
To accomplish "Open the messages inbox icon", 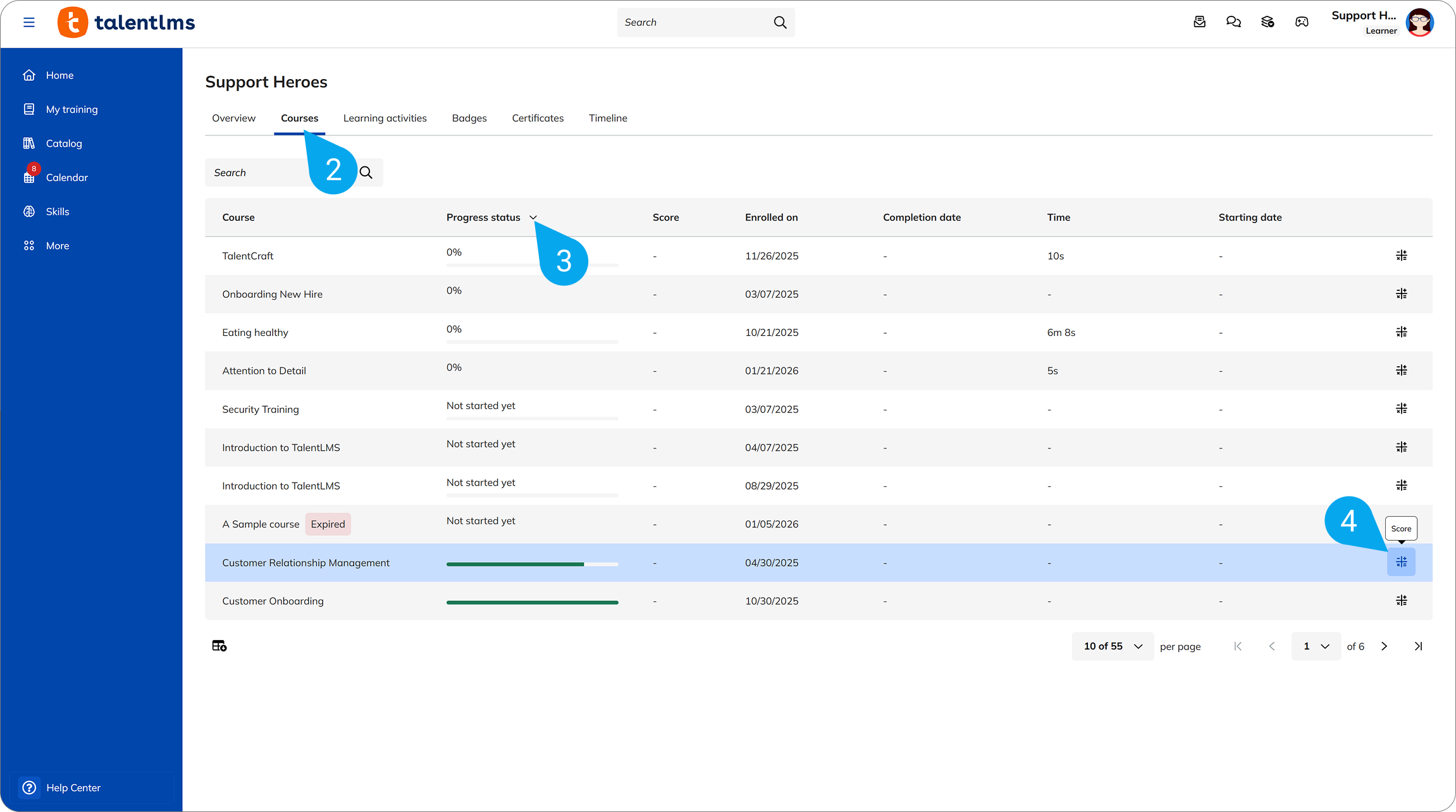I will [x=1199, y=22].
